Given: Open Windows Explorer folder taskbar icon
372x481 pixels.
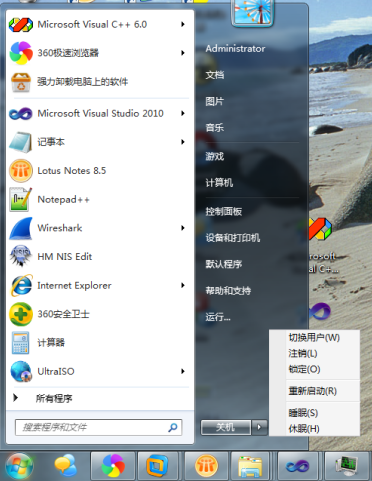Looking at the screenshot, I should 250,466.
